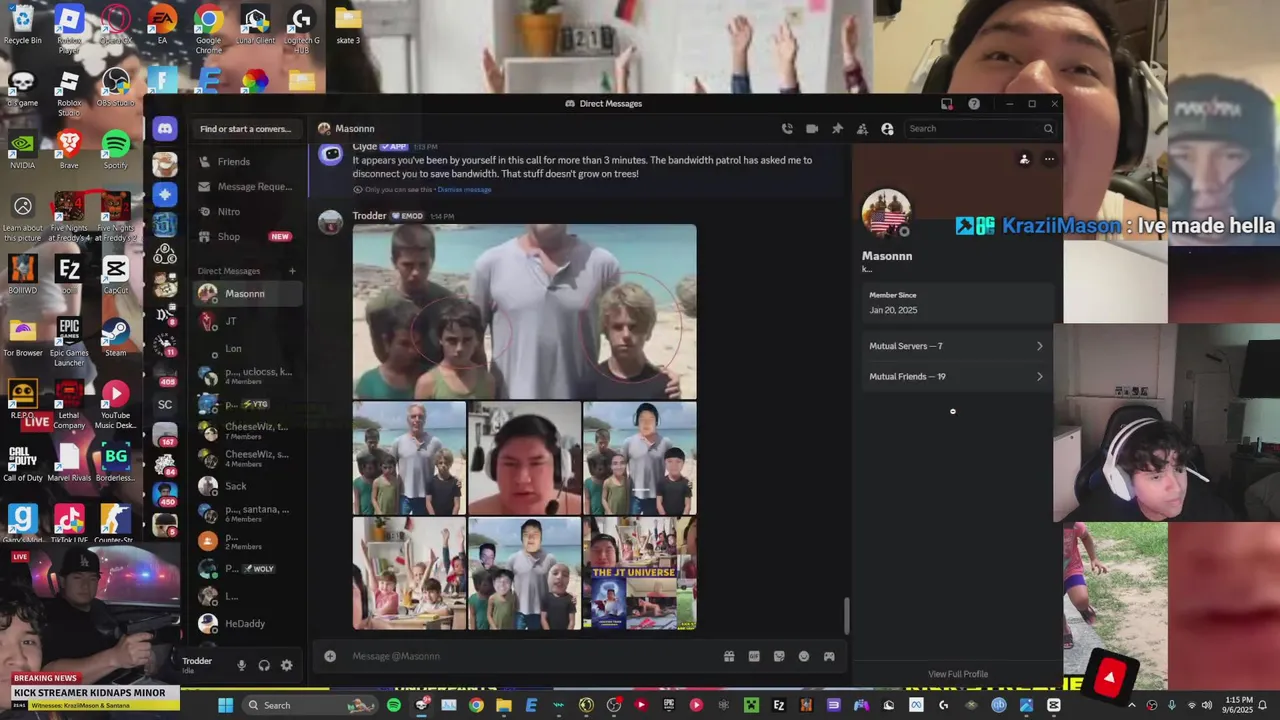Open File Explorer from the taskbar
The width and height of the screenshot is (1280, 720).
coord(504,705)
